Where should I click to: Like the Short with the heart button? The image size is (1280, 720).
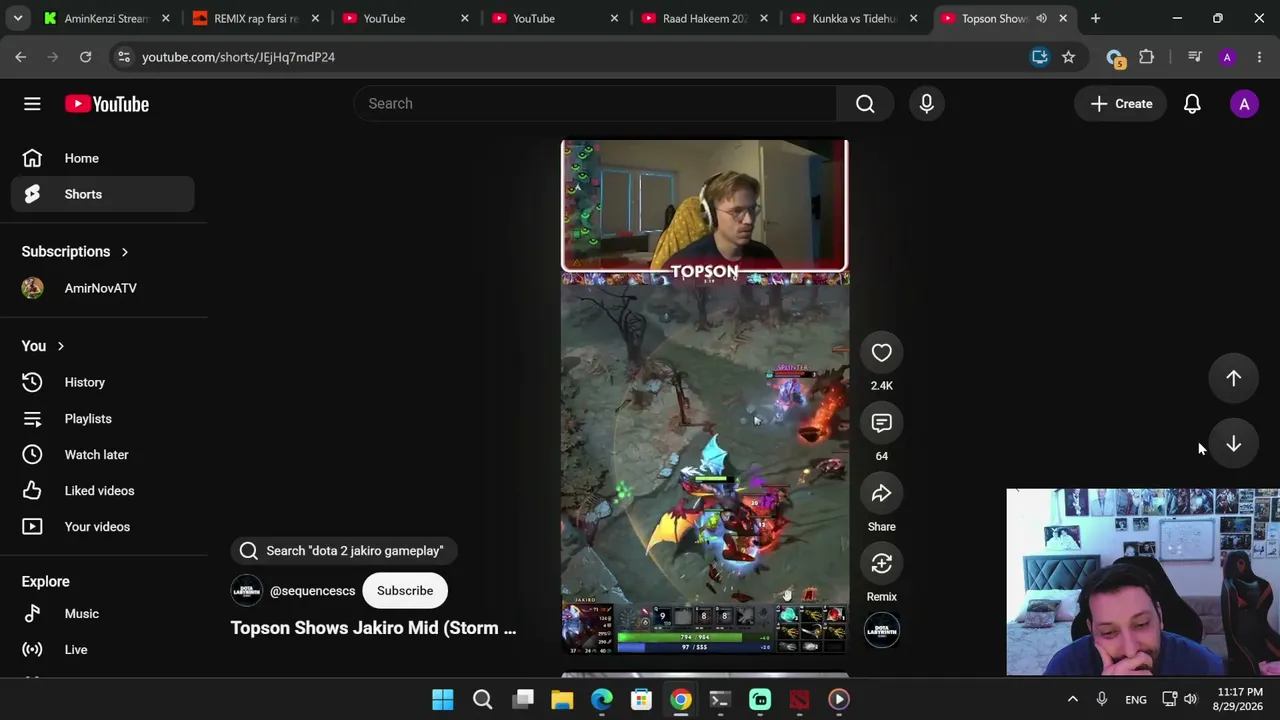[881, 353]
